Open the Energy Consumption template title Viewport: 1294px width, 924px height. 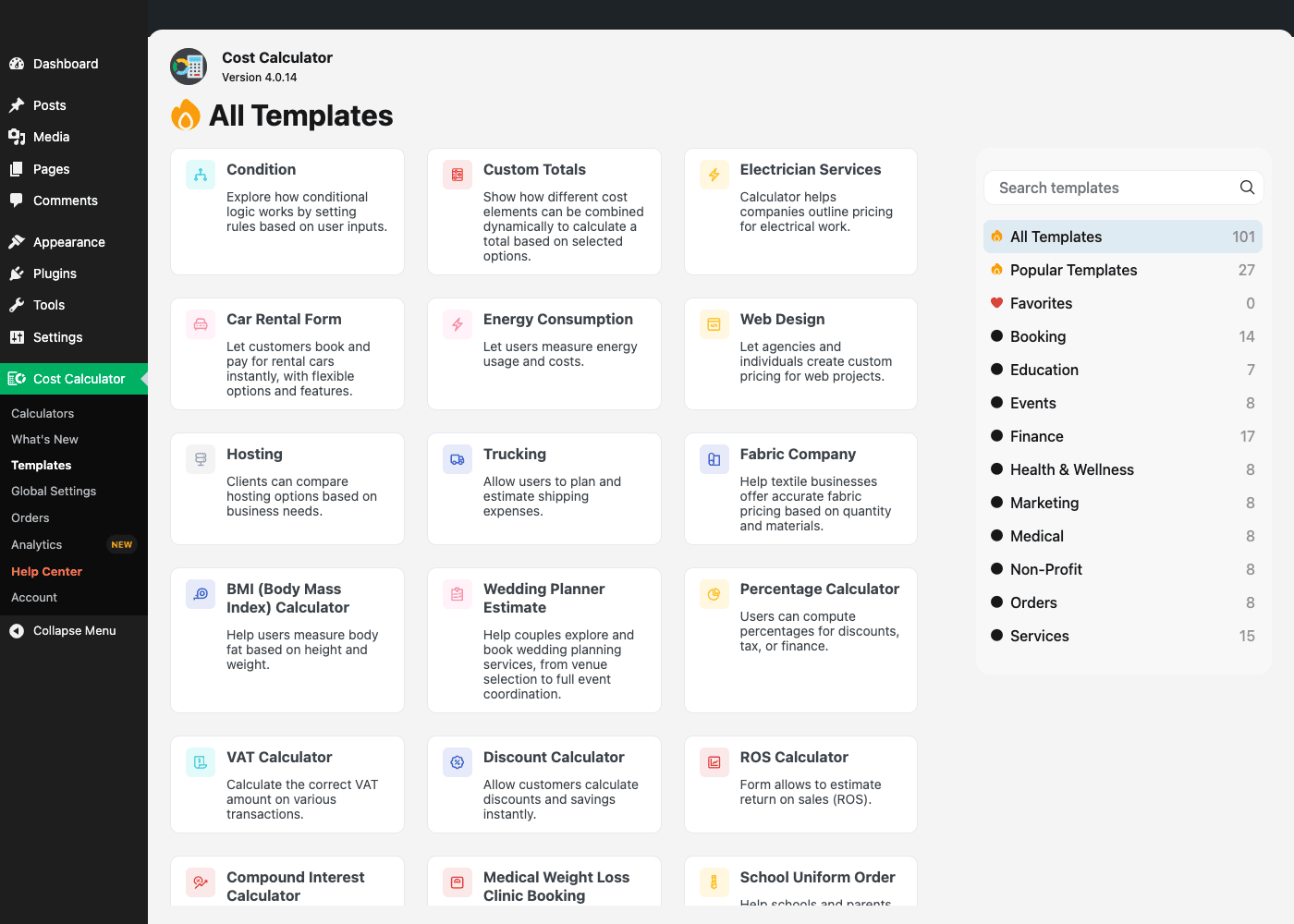click(558, 320)
